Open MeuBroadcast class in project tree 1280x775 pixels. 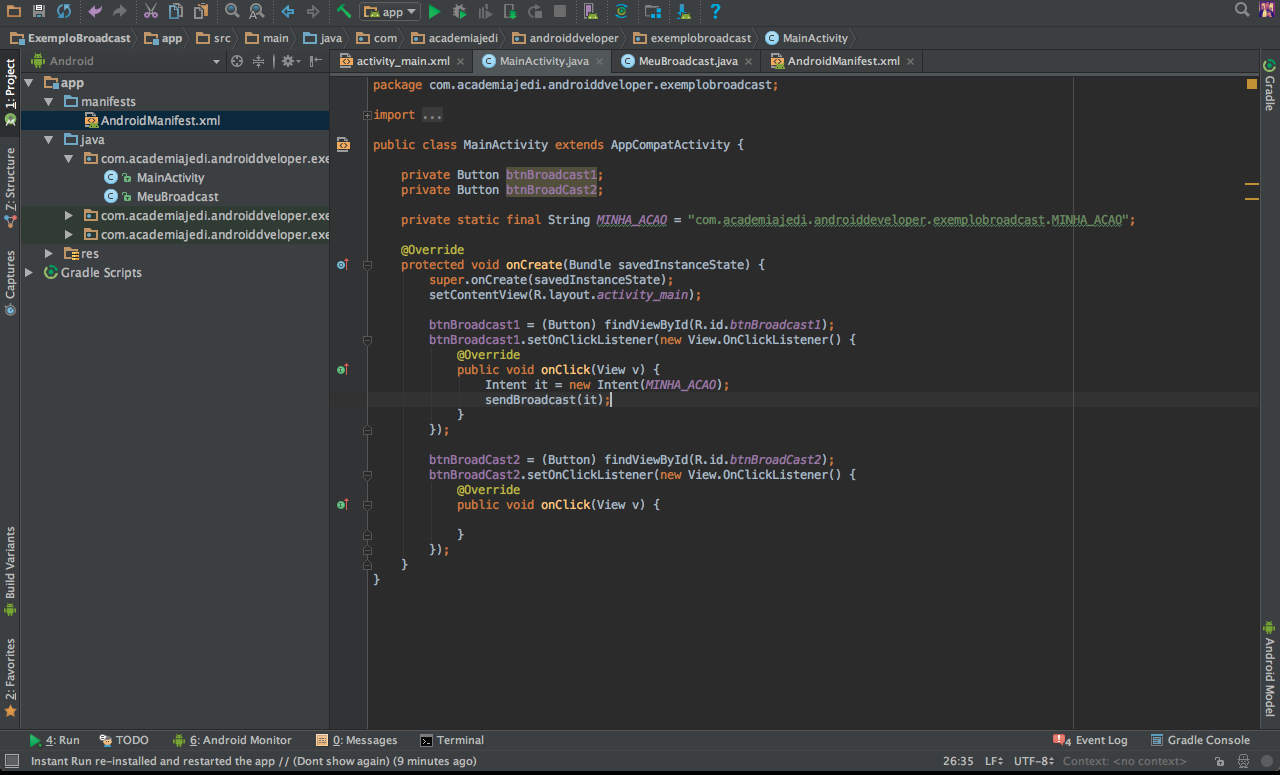coord(177,197)
